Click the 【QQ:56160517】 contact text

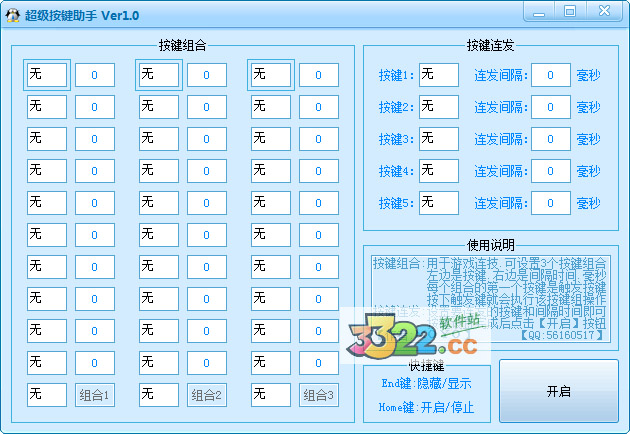click(x=562, y=335)
